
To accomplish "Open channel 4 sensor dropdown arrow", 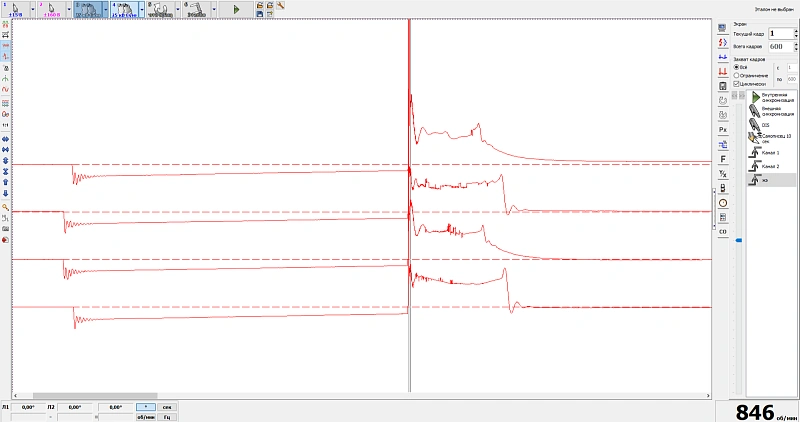I will pos(142,9).
